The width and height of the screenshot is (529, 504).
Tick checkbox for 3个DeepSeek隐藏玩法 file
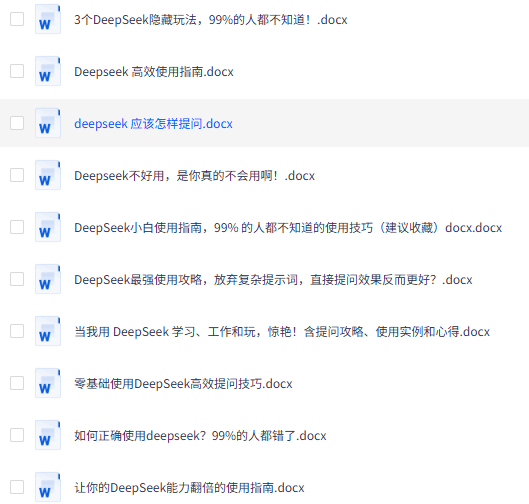(17, 19)
